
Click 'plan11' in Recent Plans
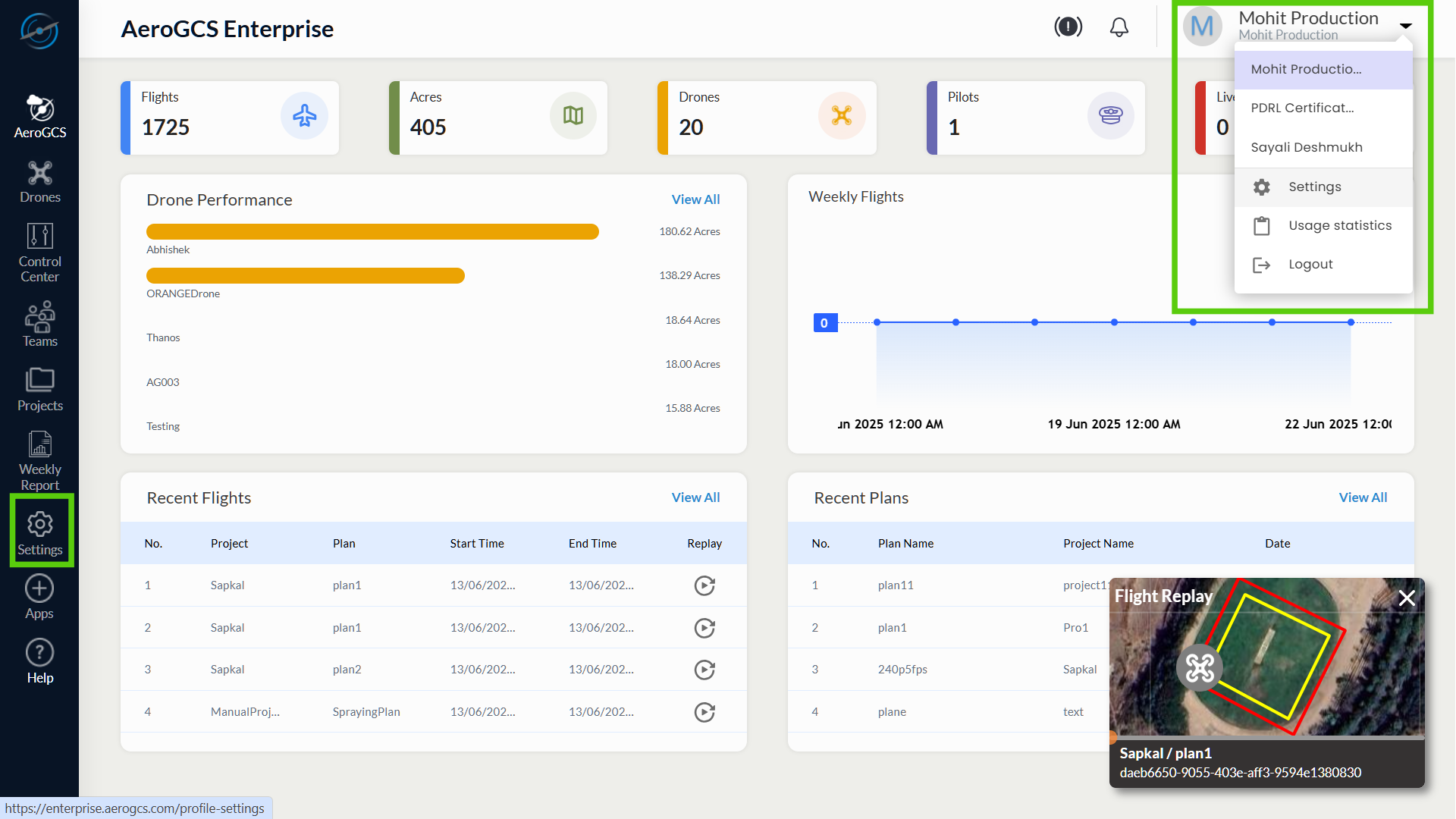click(896, 585)
